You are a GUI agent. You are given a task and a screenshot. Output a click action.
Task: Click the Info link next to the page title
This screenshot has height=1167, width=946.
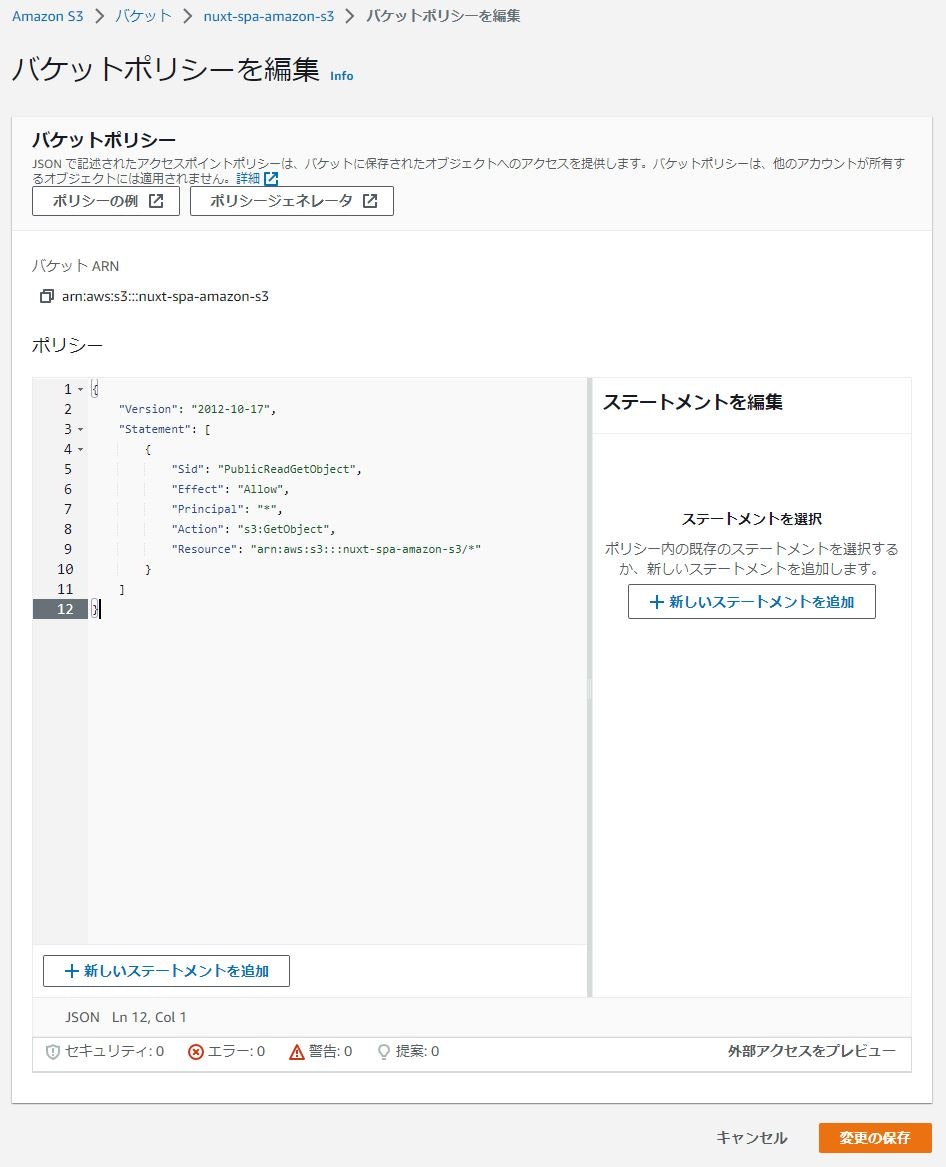[341, 76]
